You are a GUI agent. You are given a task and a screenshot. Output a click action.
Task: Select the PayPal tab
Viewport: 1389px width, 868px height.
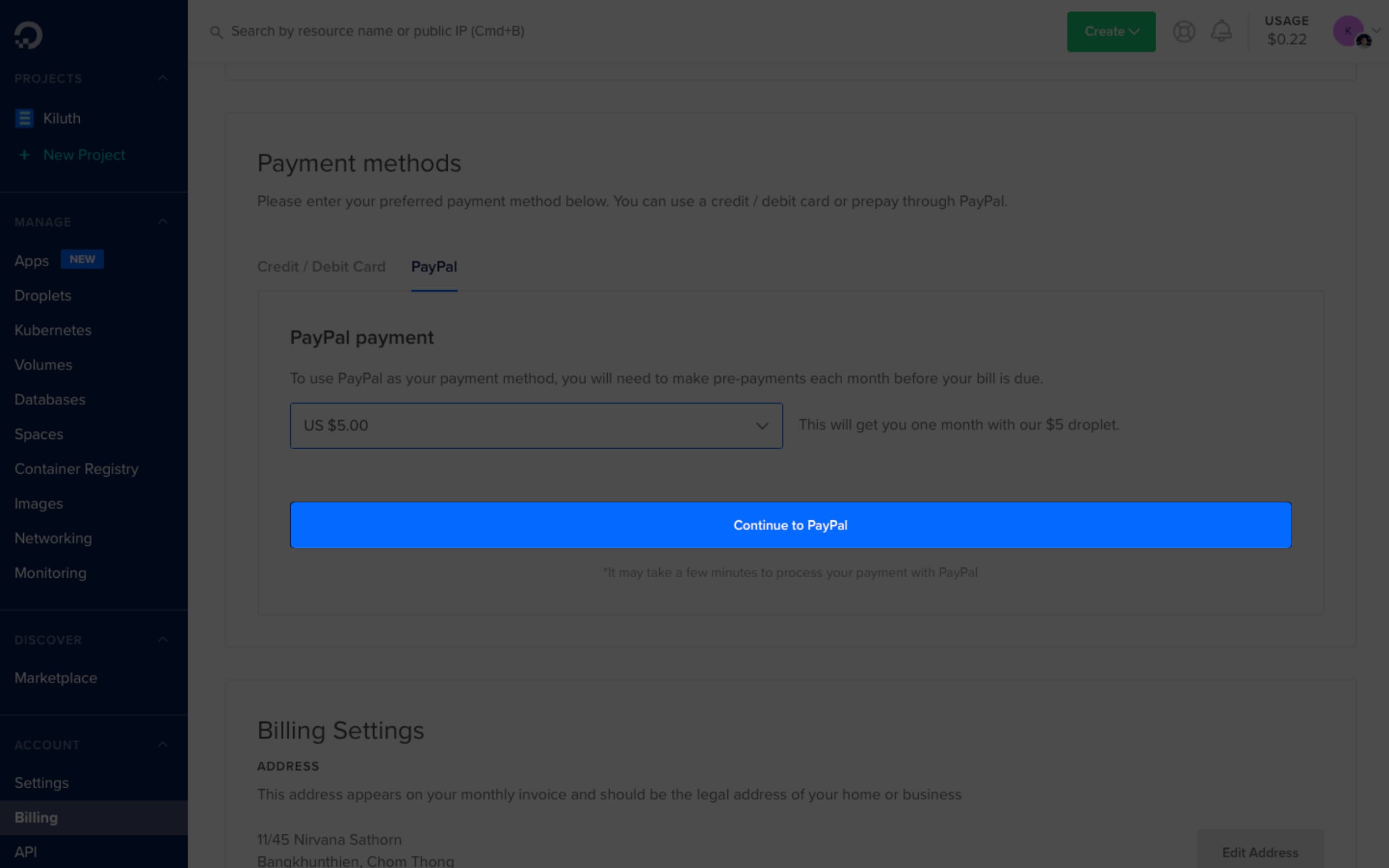click(434, 266)
